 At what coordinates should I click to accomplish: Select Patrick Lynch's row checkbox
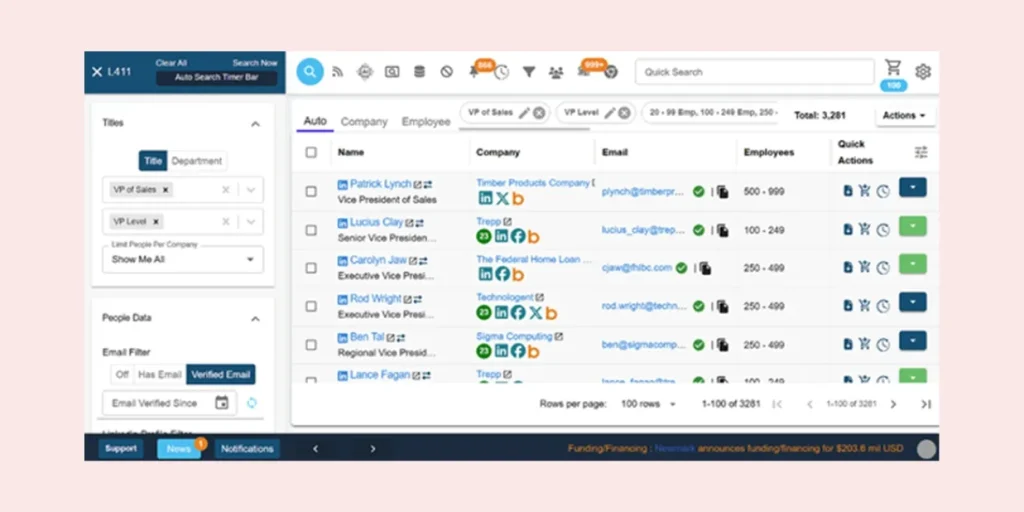(311, 191)
